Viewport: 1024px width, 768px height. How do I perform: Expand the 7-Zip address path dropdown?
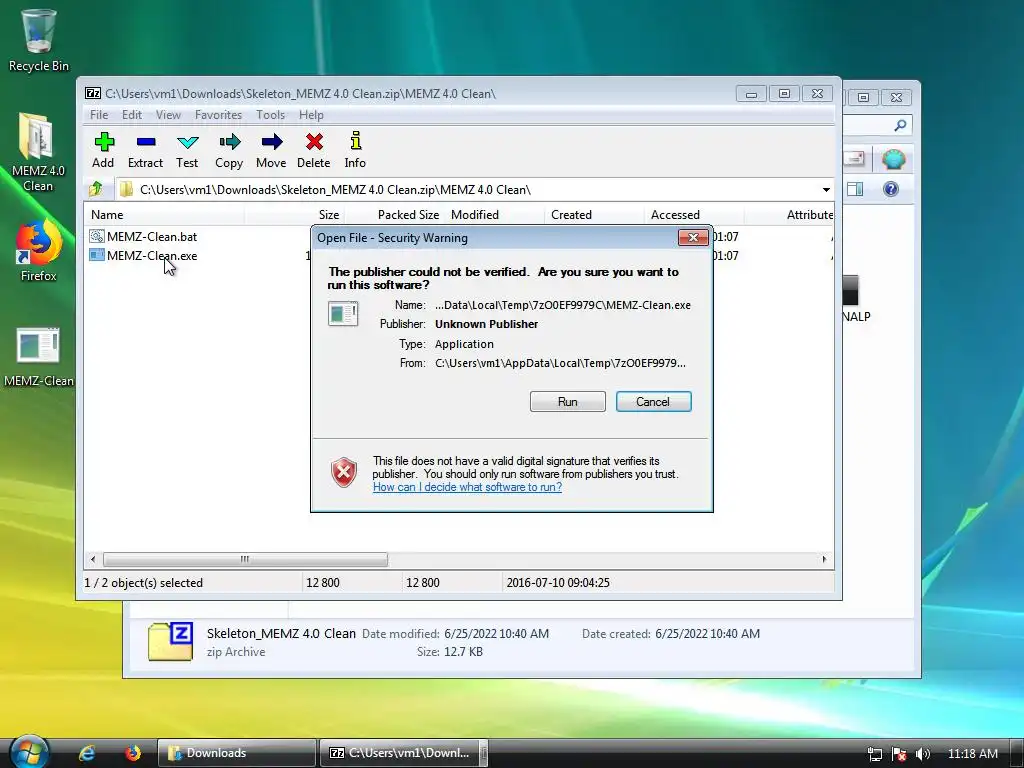pyautogui.click(x=825, y=190)
